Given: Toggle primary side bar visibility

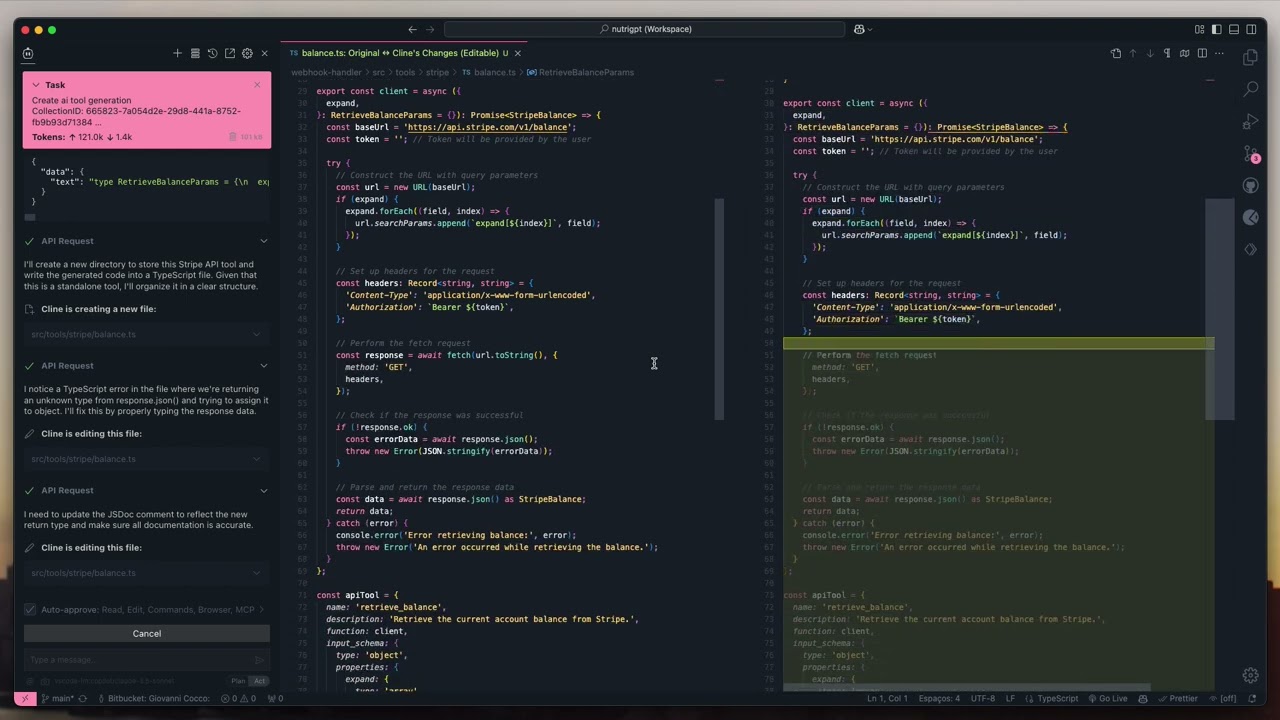Looking at the screenshot, I should point(1217,29).
